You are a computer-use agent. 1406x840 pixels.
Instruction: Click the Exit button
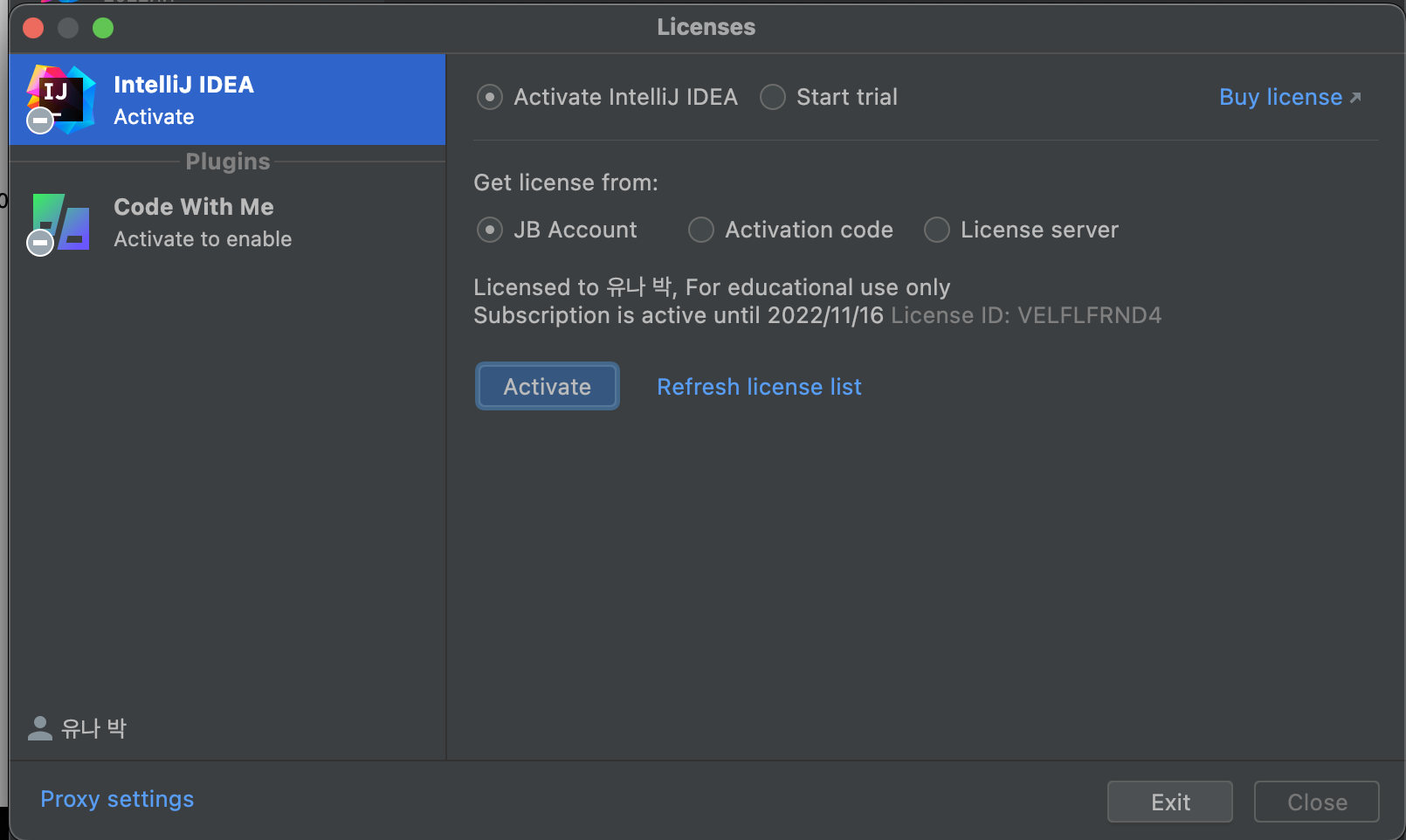tap(1170, 802)
